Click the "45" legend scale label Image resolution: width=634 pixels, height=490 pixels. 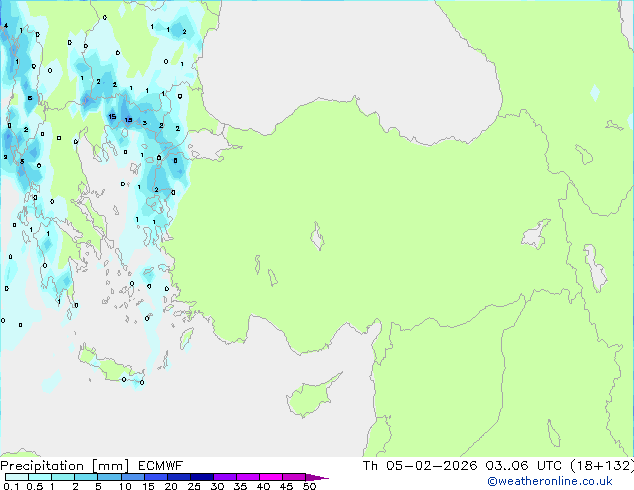(286, 486)
